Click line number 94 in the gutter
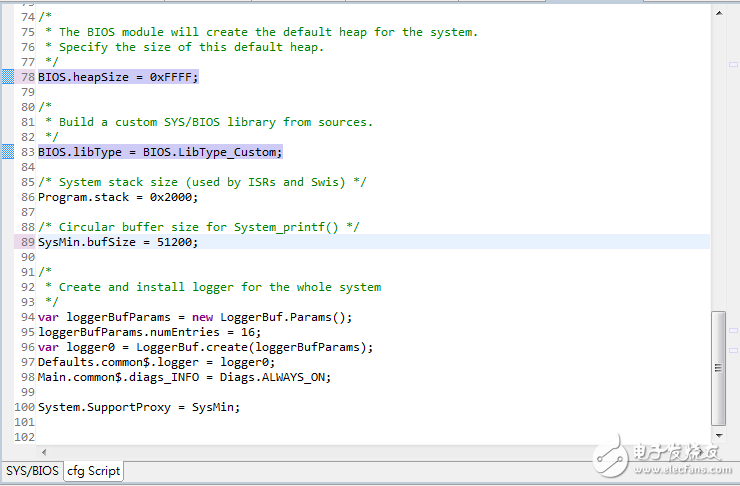Viewport: 740px width, 486px height. click(x=28, y=317)
